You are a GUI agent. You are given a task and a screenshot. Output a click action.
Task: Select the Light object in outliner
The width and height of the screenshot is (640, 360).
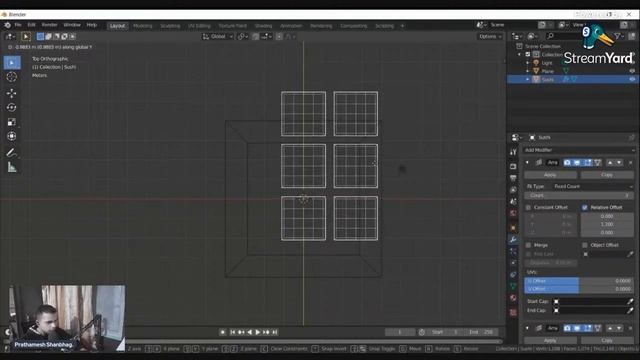pyautogui.click(x=547, y=63)
